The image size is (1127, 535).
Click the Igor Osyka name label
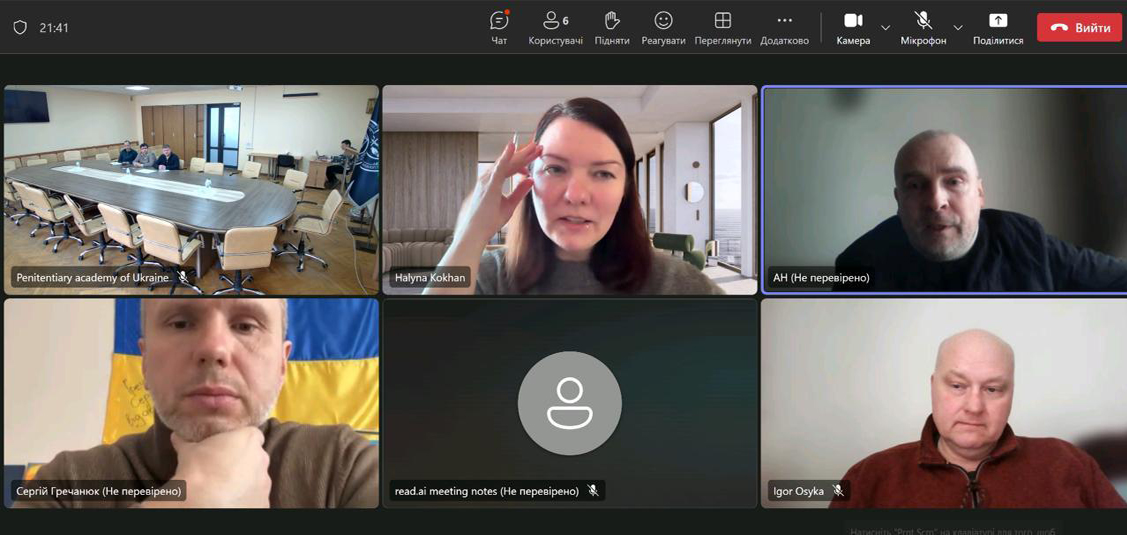[x=798, y=491]
